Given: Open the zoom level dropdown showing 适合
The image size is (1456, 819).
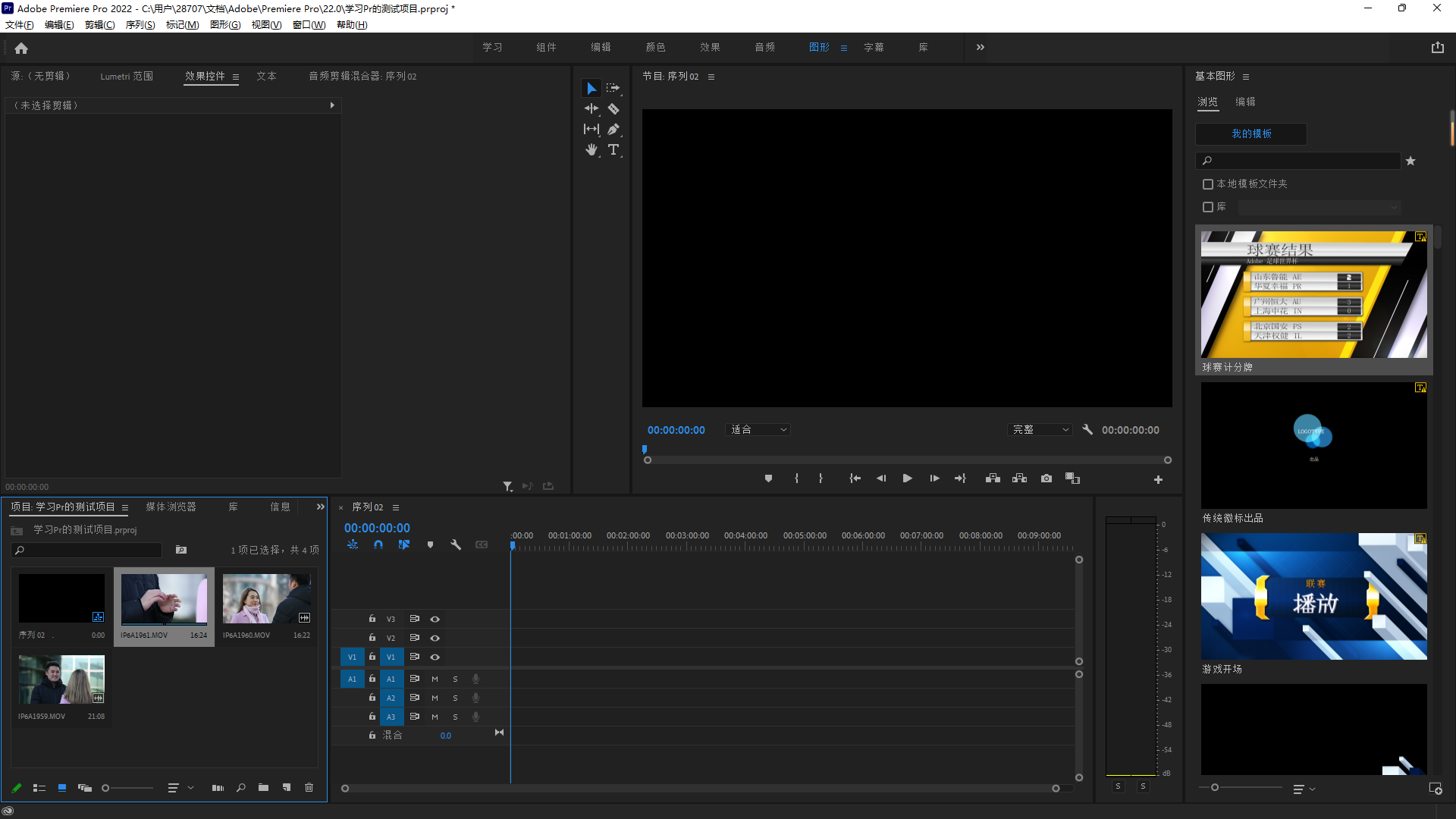Looking at the screenshot, I should pyautogui.click(x=758, y=429).
